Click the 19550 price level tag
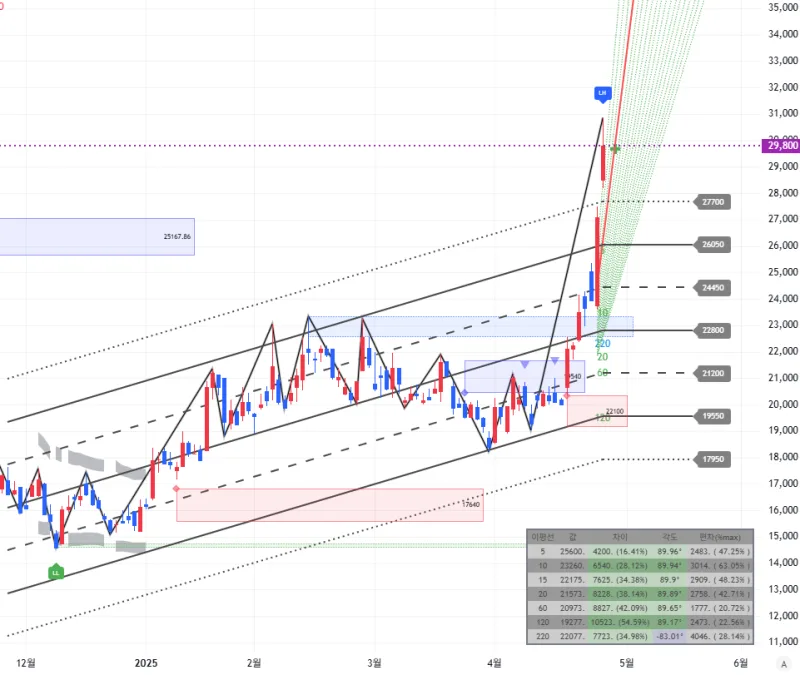 pos(713,415)
